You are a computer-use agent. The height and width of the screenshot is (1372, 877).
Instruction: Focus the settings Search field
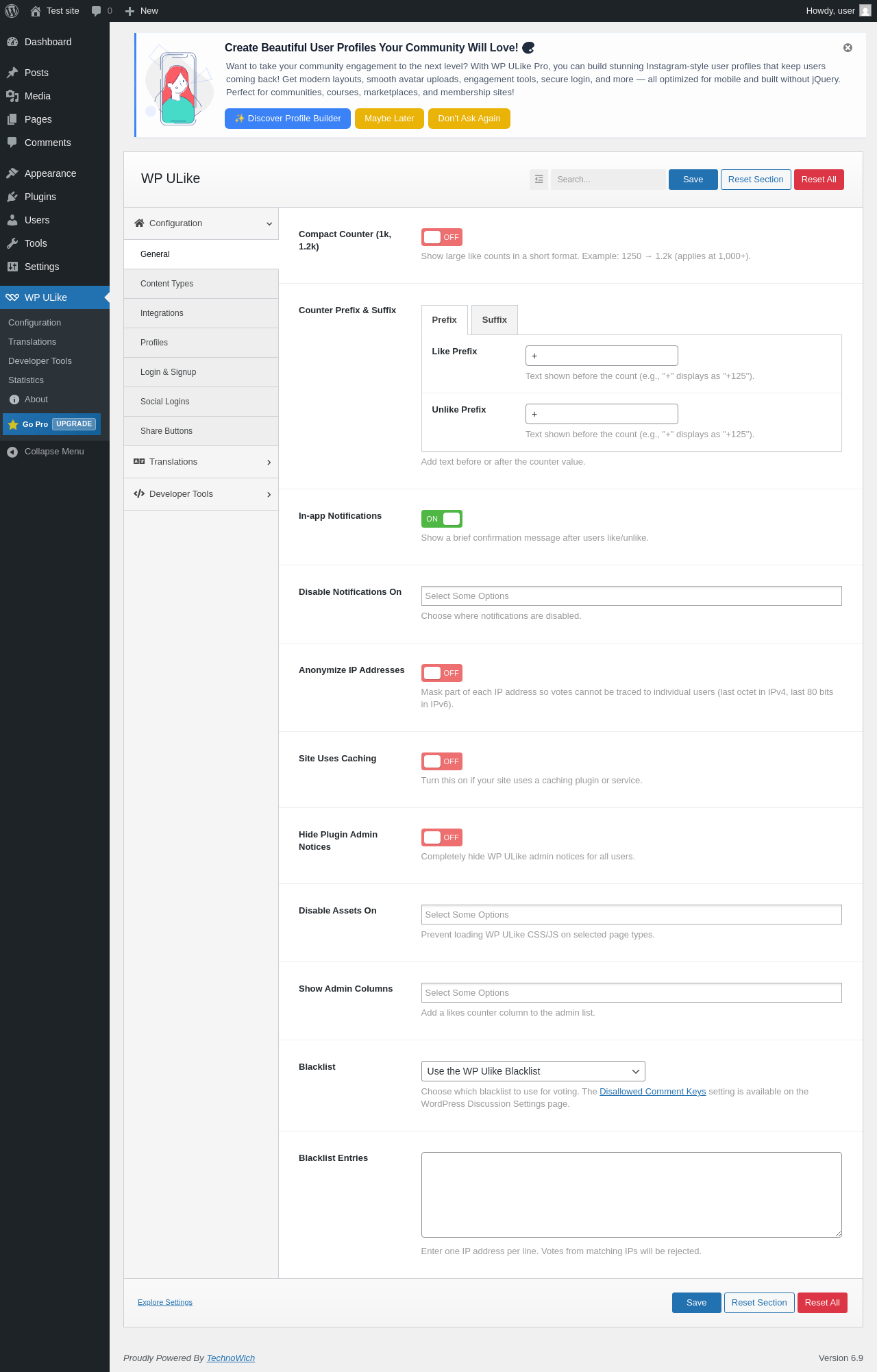(608, 180)
